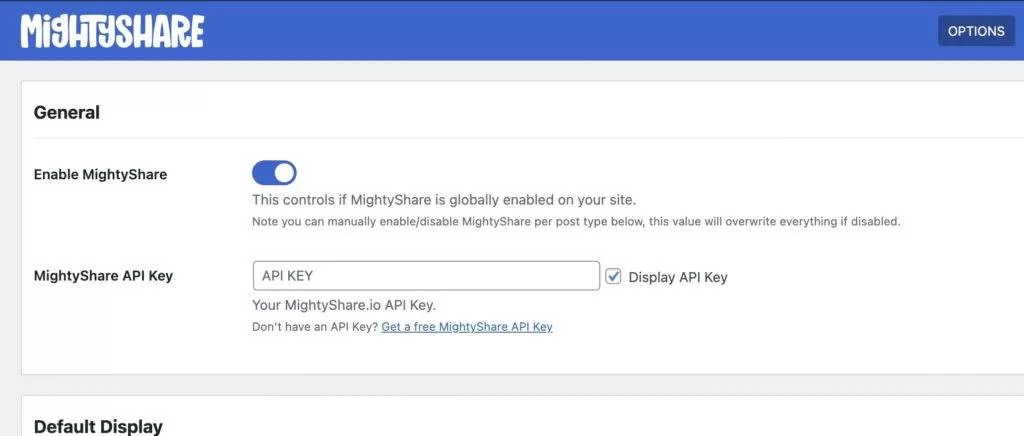The image size is (1024, 436).
Task: Select the Default Display section heading
Action: pyautogui.click(x=98, y=426)
